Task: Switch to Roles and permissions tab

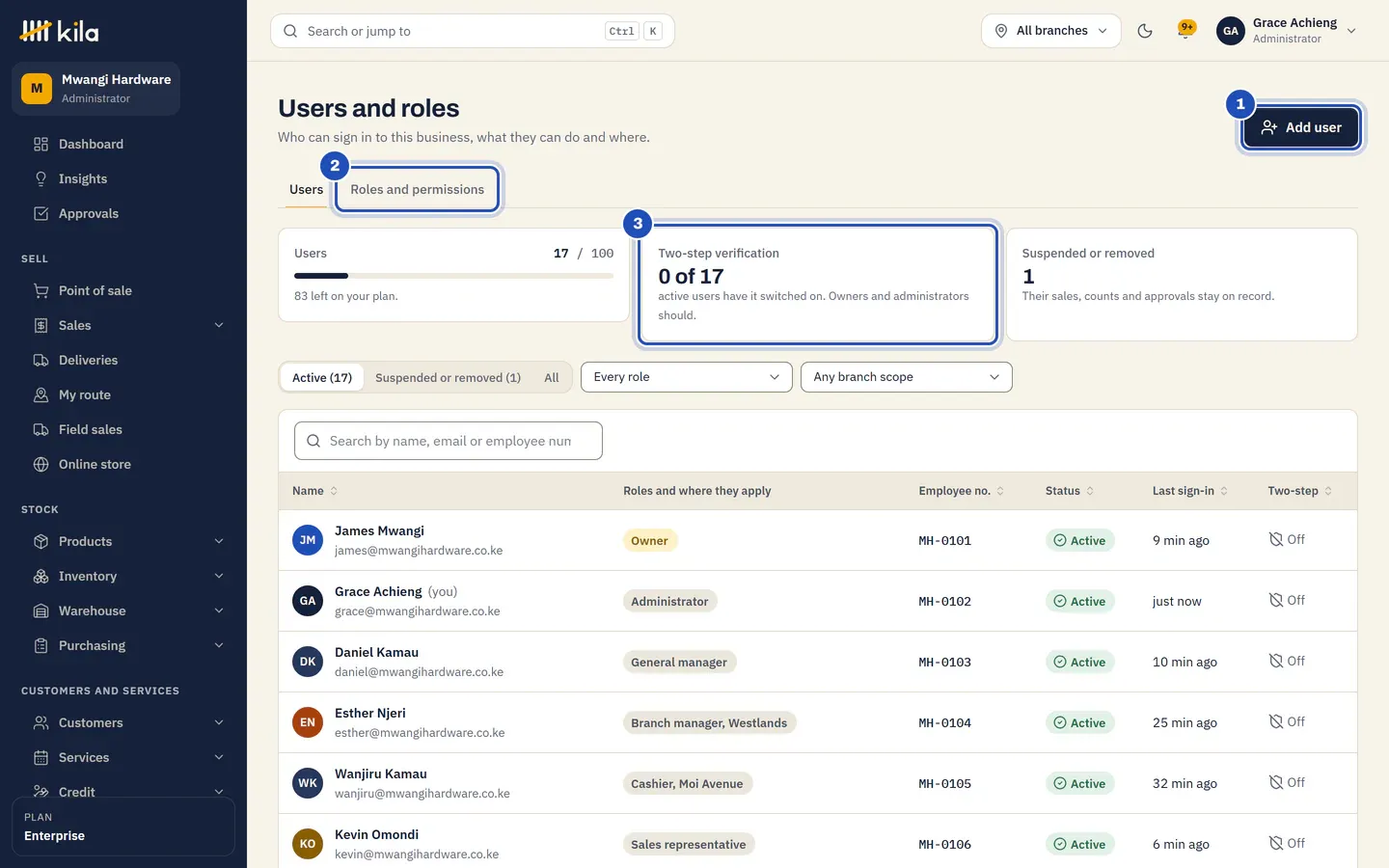Action: [x=418, y=190]
